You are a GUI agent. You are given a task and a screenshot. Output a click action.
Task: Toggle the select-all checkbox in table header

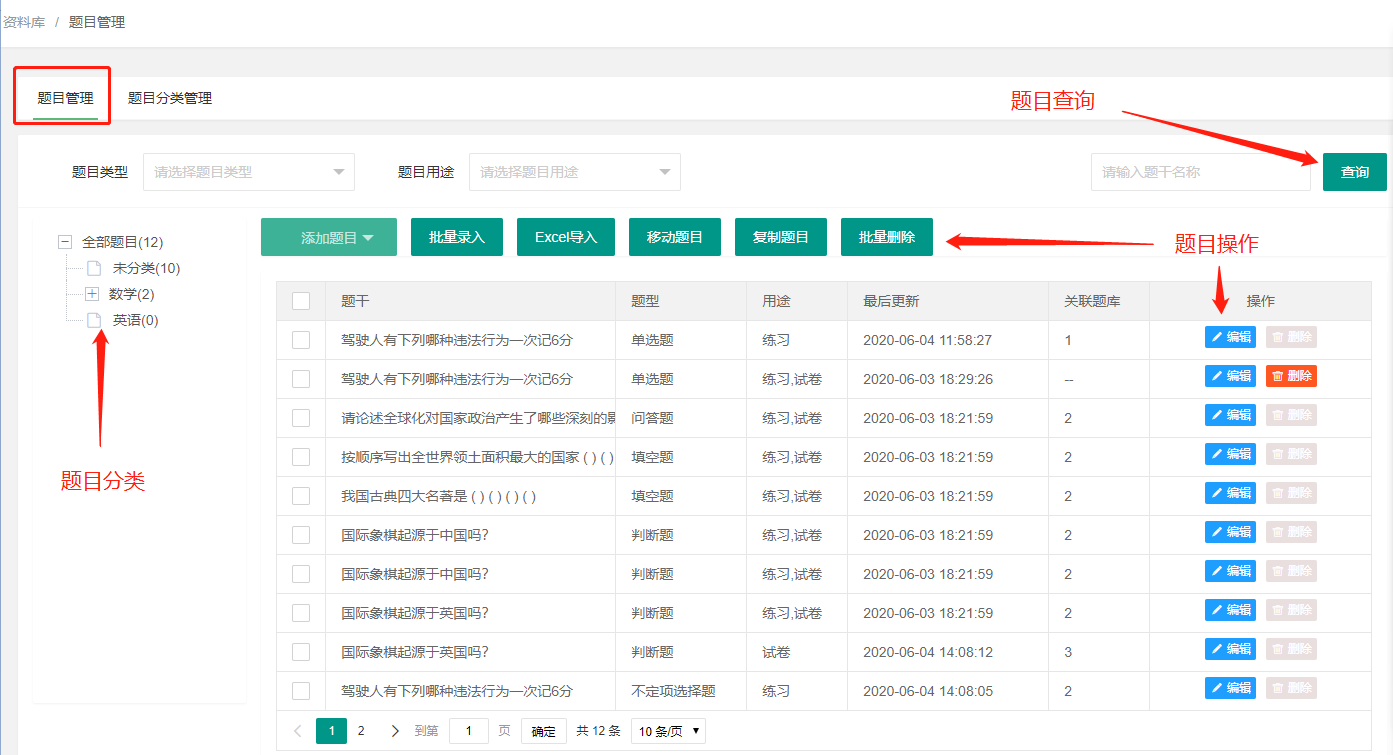pyautogui.click(x=301, y=301)
